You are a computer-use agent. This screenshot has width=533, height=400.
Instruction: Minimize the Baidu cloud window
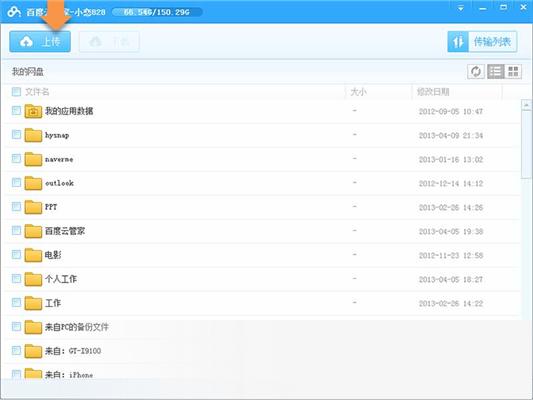482,8
